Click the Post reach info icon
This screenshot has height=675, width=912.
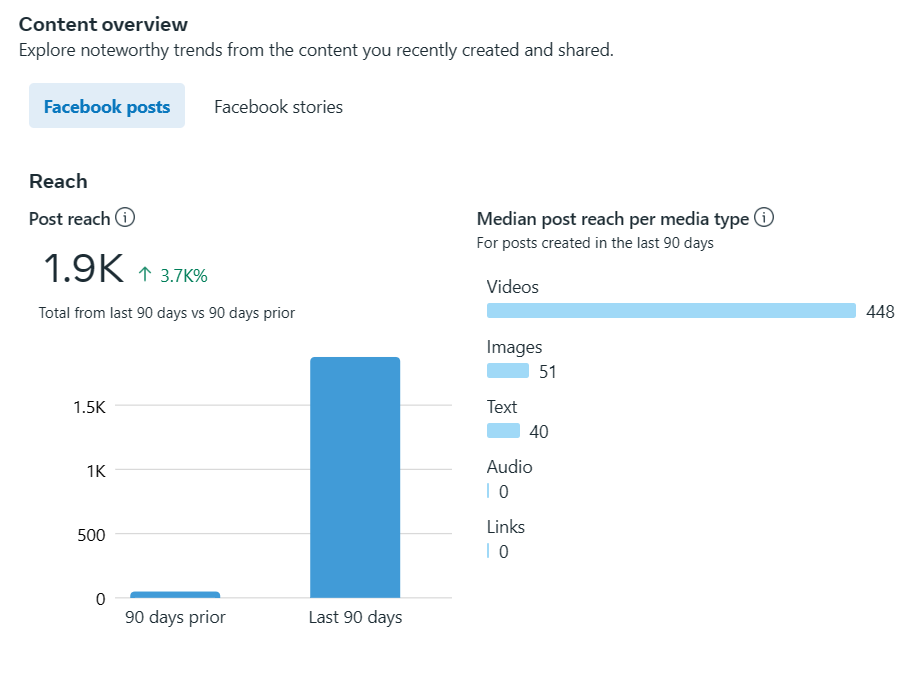click(x=125, y=218)
